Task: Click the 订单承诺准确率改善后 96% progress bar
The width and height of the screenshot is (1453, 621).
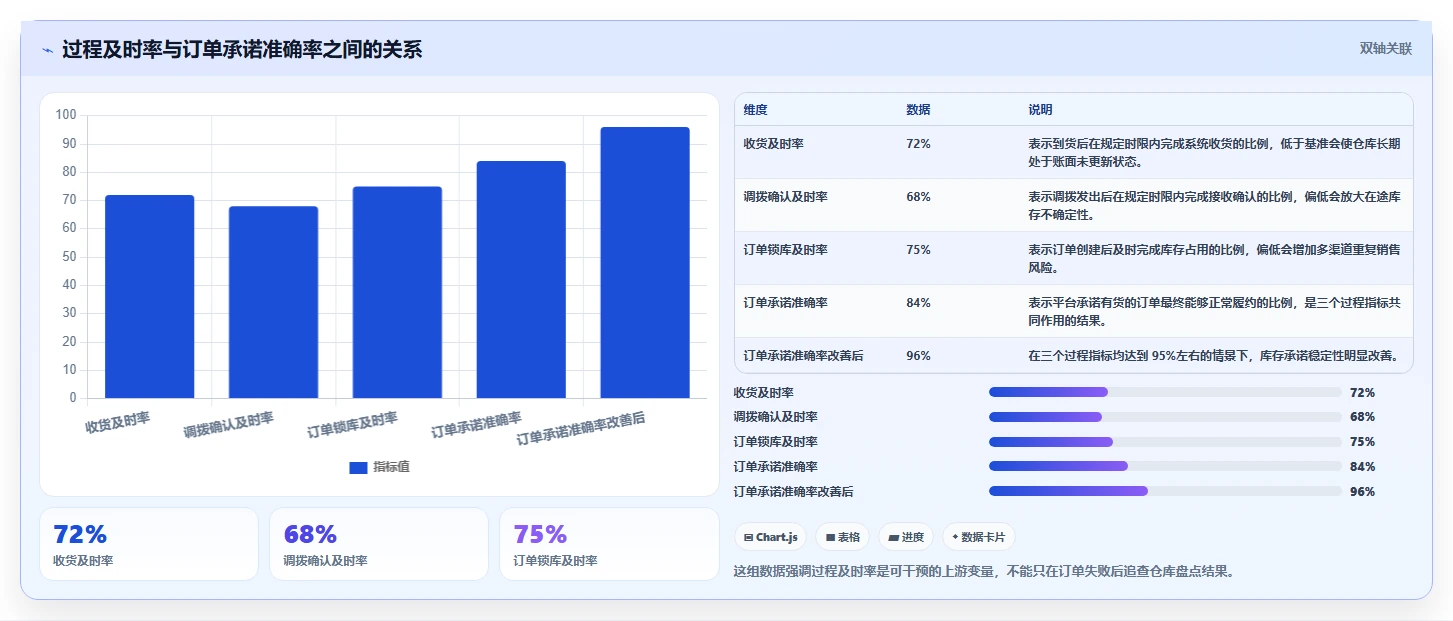Action: pyautogui.click(x=1165, y=491)
